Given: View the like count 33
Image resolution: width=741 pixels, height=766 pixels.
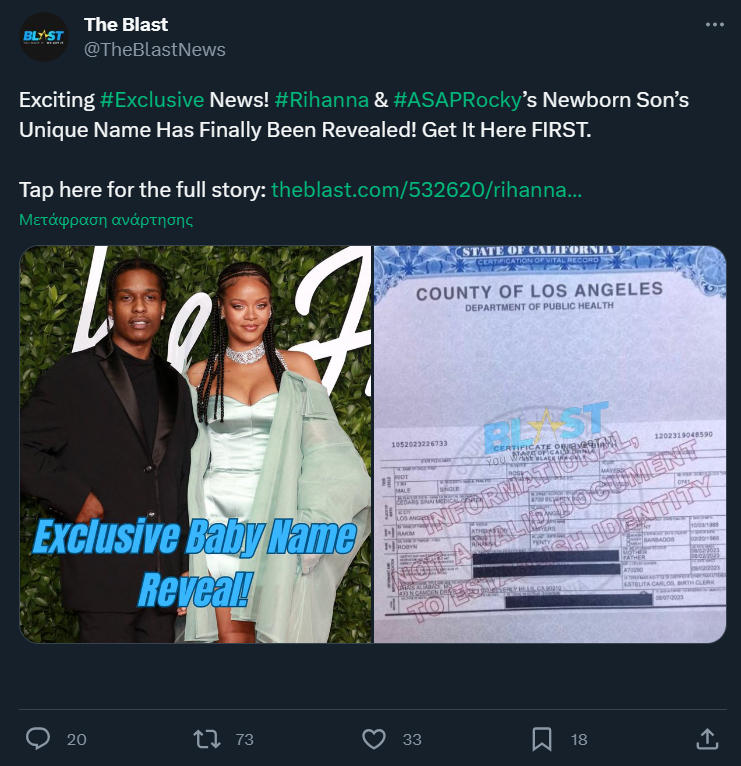Looking at the screenshot, I should coord(412,739).
